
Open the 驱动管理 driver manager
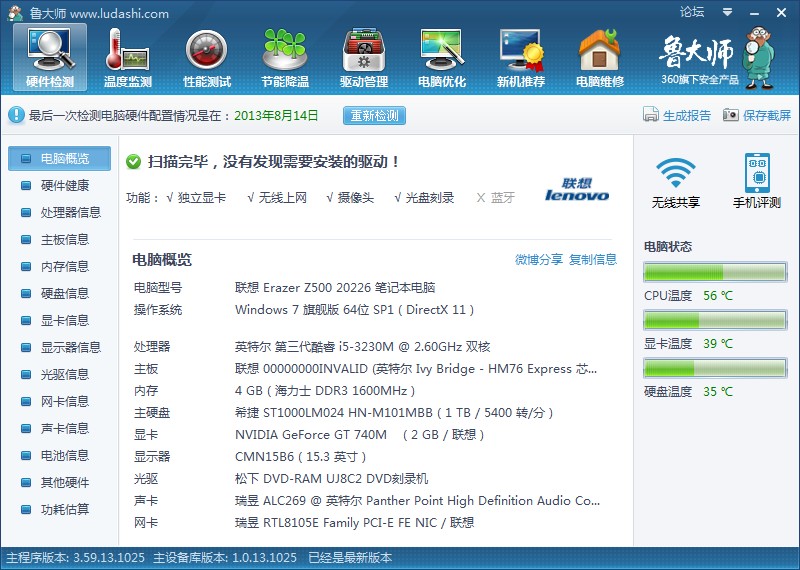point(364,58)
